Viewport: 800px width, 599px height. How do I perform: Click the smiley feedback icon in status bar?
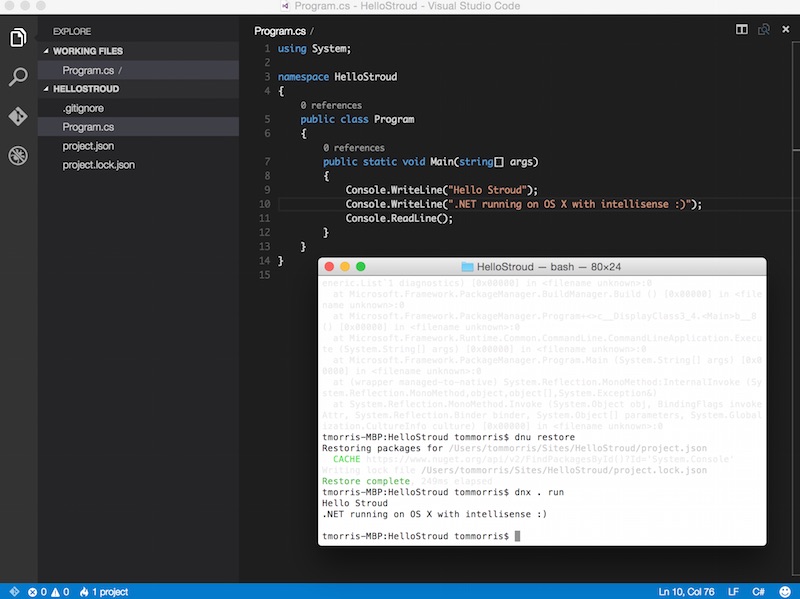(x=787, y=592)
